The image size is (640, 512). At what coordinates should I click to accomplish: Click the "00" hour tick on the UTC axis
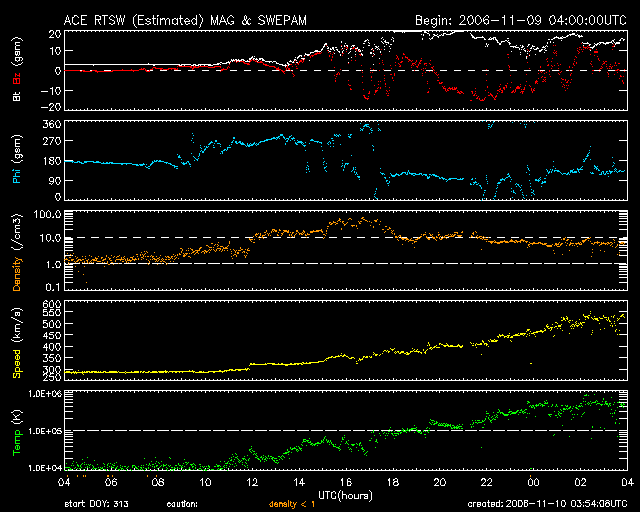click(x=533, y=483)
